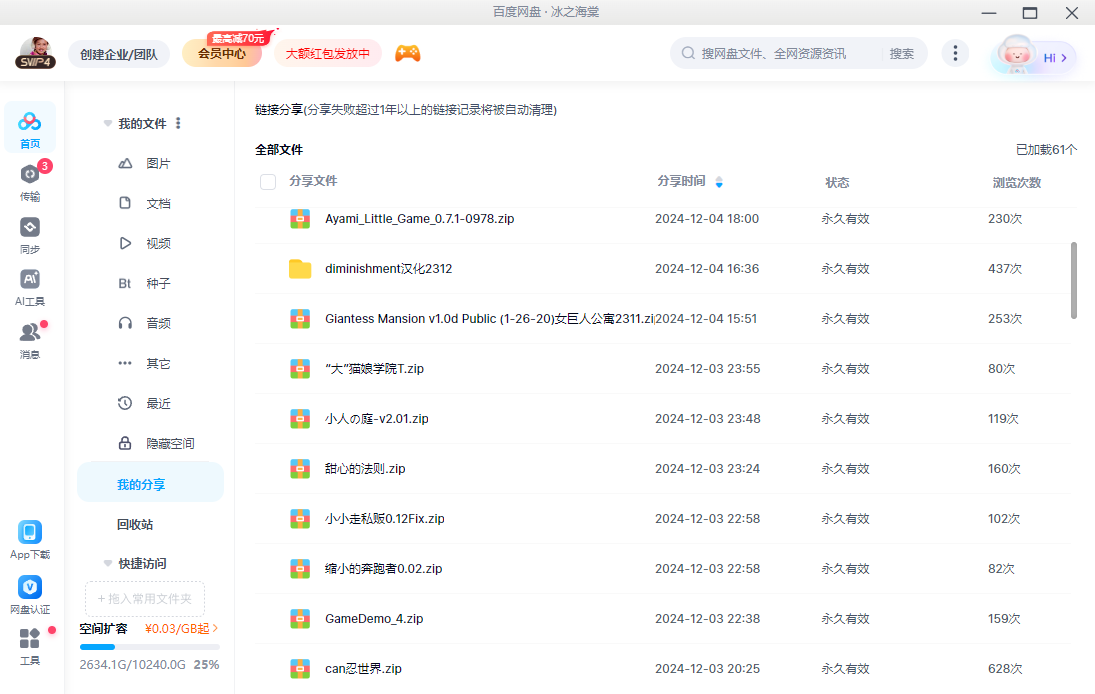This screenshot has height=694, width=1095.
Task: Click the 隐藏空间 lock icon
Action: click(125, 443)
